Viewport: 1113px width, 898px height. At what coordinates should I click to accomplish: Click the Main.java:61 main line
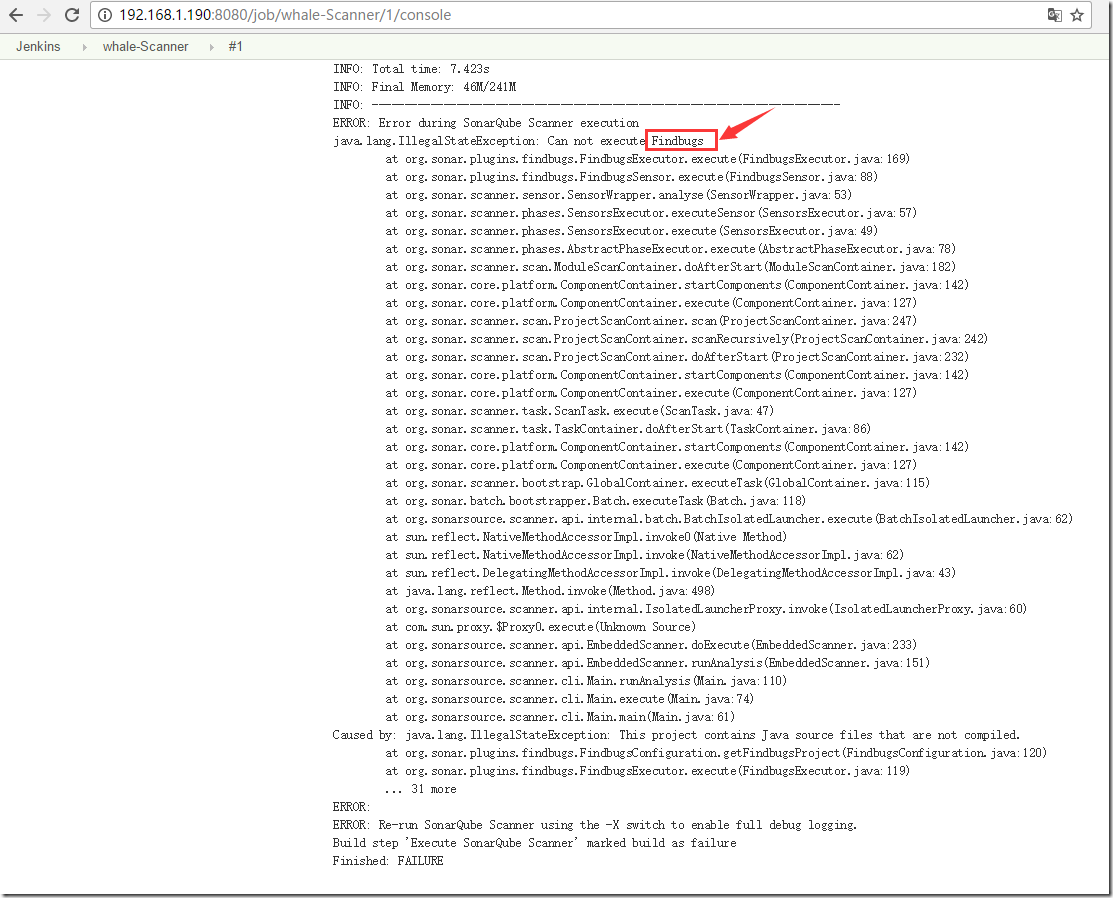click(560, 717)
